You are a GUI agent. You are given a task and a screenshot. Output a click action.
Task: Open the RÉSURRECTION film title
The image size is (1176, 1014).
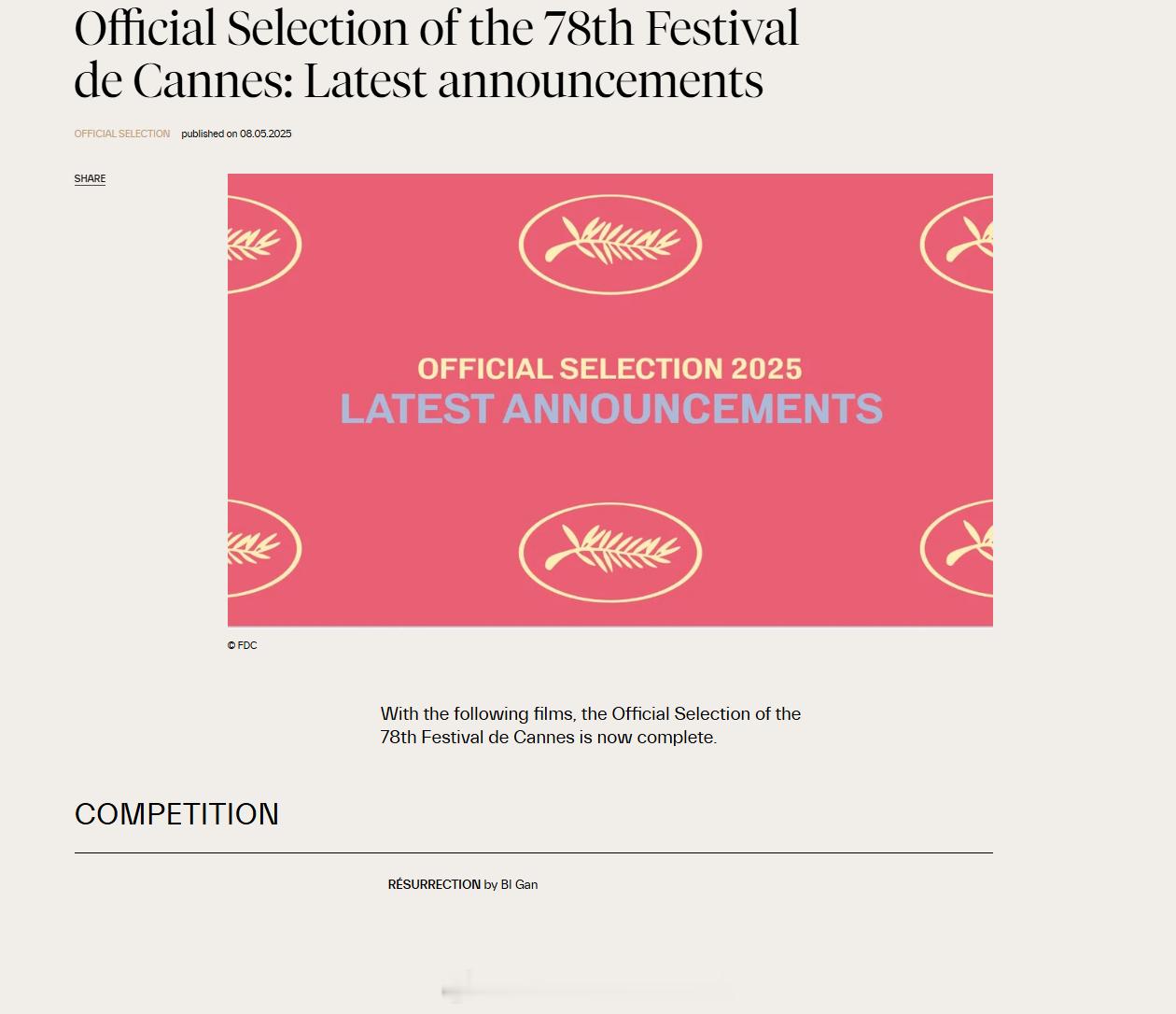coord(434,884)
